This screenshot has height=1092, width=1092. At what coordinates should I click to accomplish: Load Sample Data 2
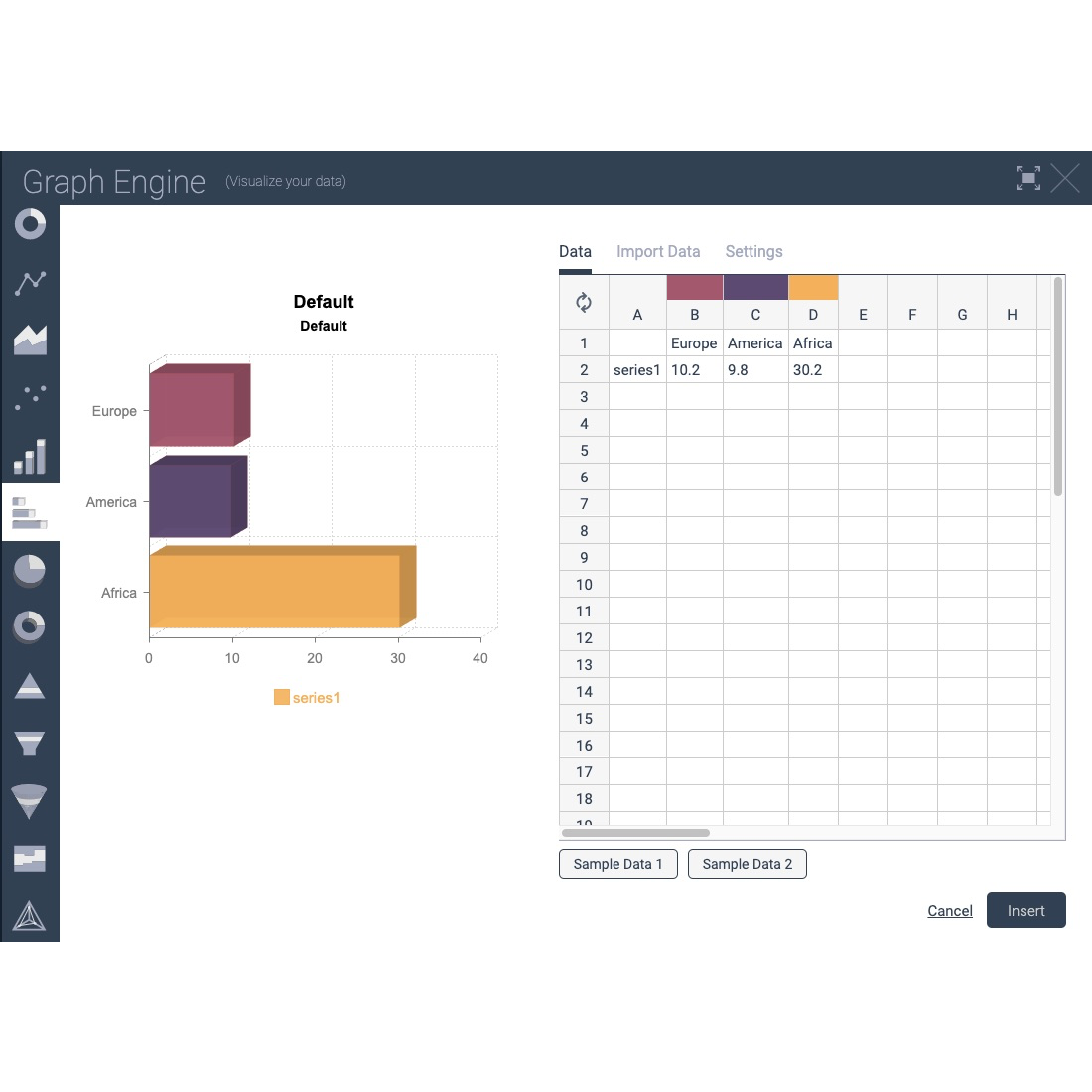(x=747, y=864)
